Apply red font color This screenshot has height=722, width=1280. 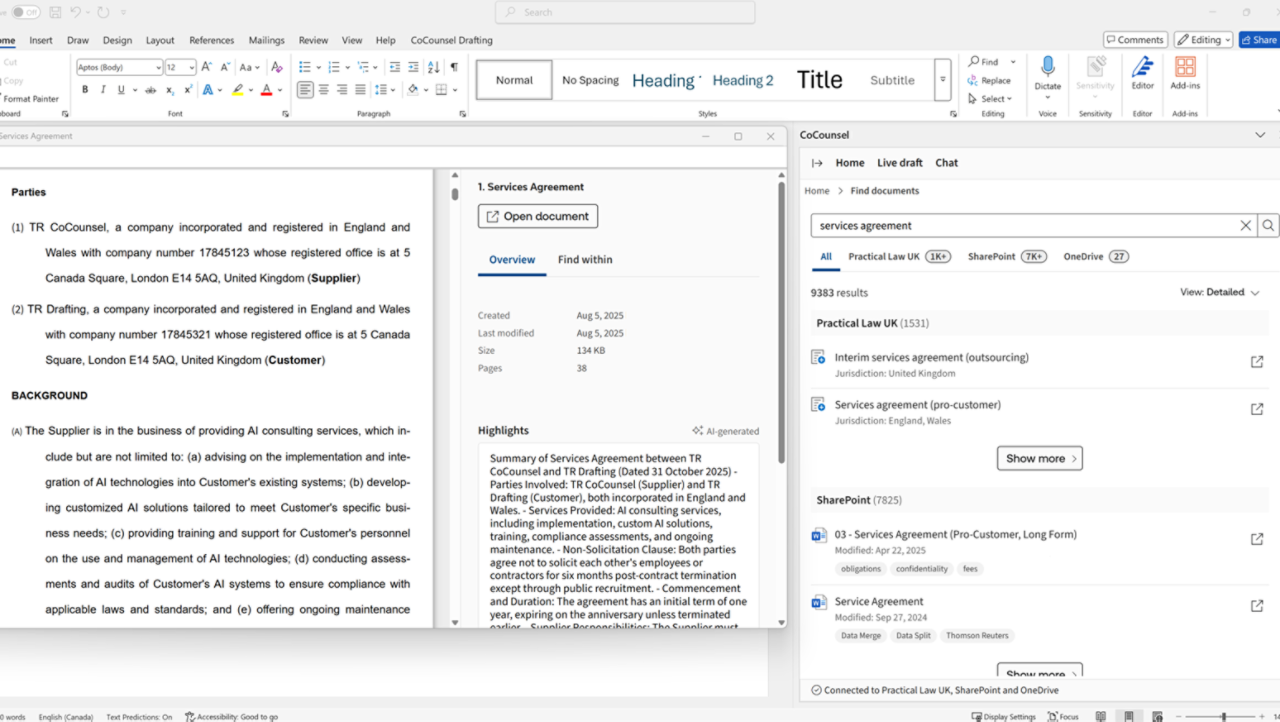click(x=266, y=90)
